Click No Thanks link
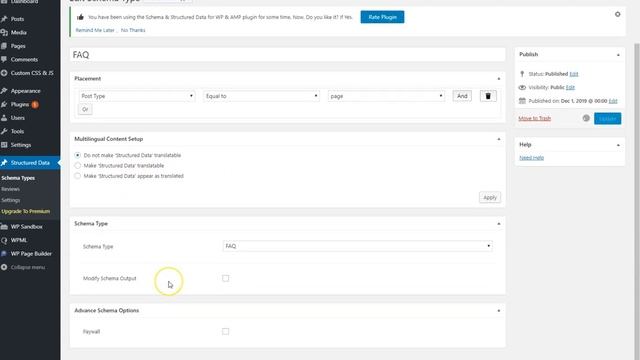The image size is (640, 360). pyautogui.click(x=133, y=30)
